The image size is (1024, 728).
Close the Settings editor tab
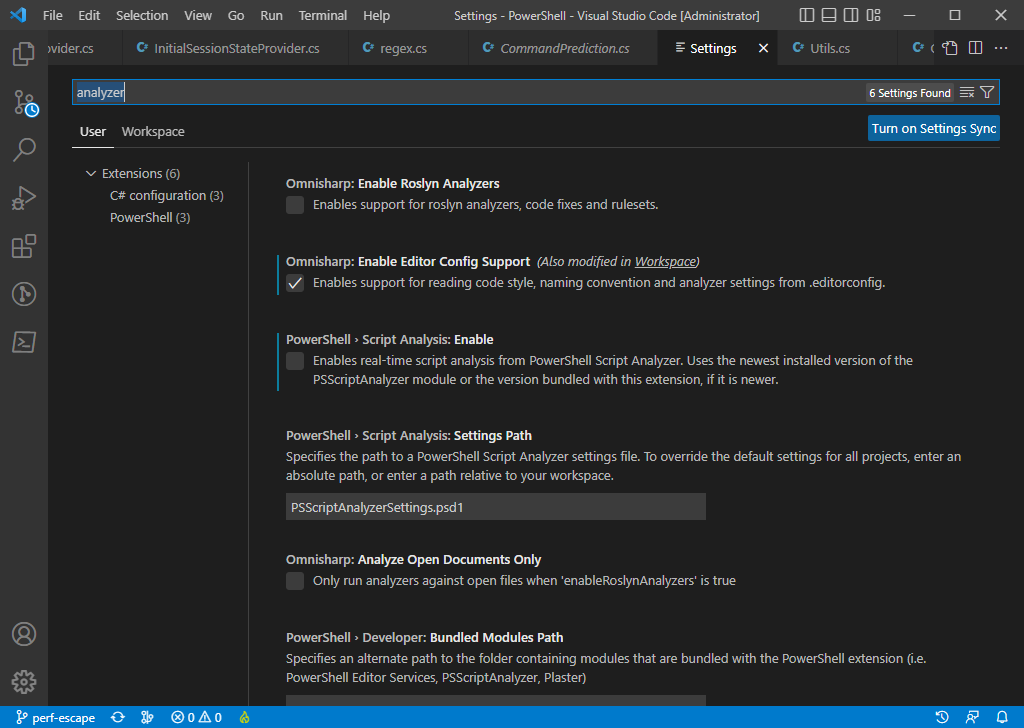[x=763, y=48]
